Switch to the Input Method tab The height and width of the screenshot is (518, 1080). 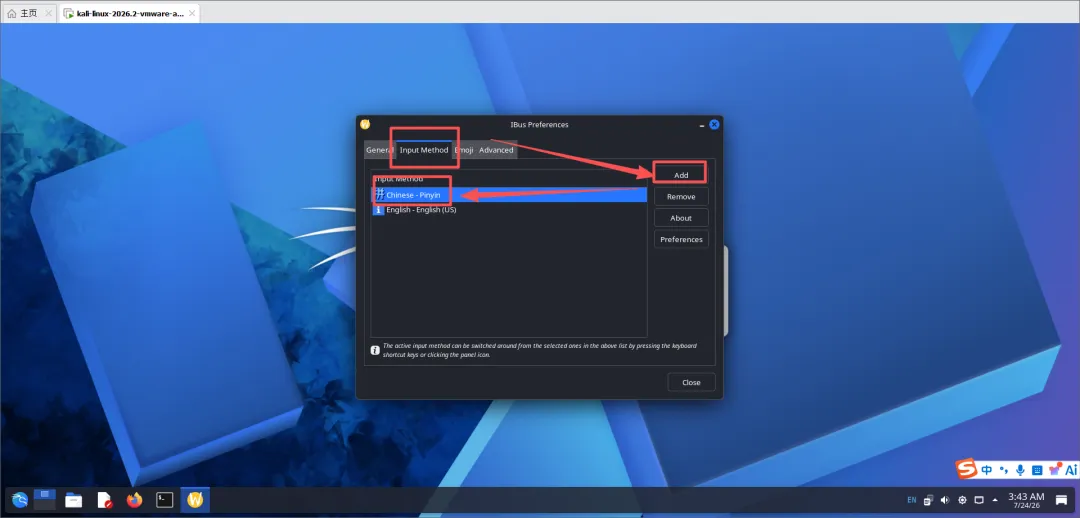click(x=424, y=150)
